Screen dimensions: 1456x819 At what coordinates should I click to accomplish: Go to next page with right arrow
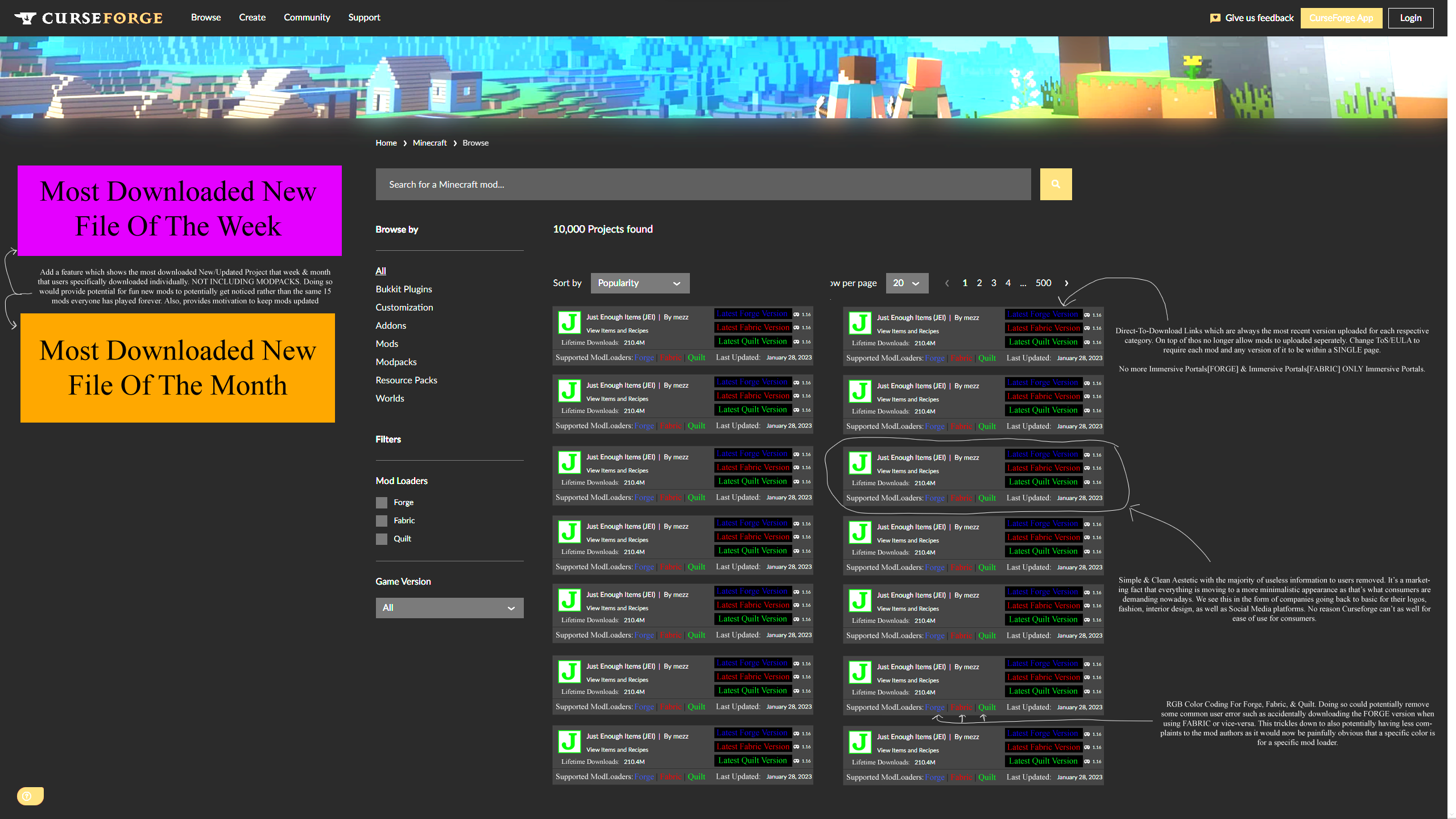(1066, 283)
